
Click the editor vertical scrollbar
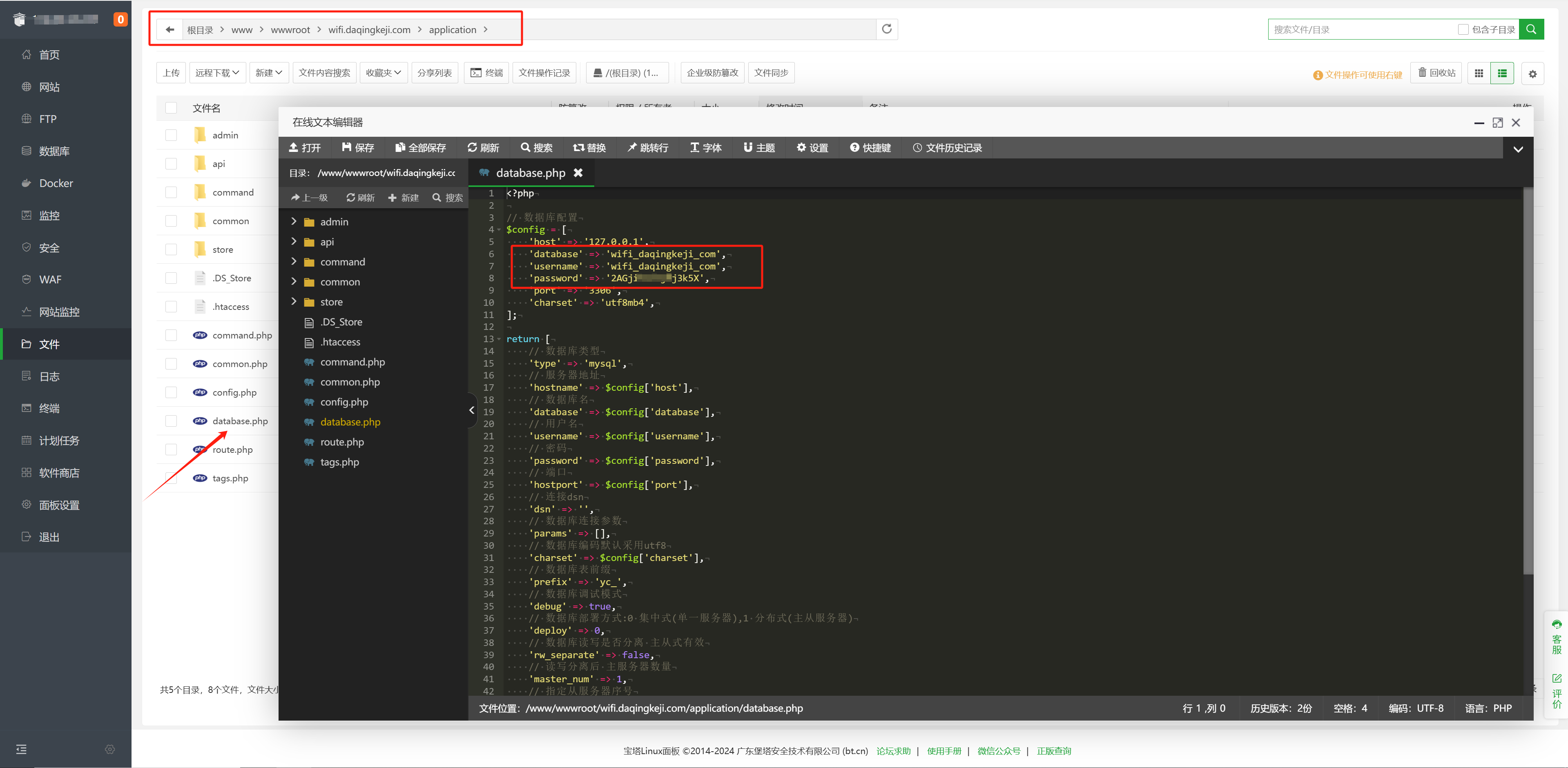[x=1528, y=381]
